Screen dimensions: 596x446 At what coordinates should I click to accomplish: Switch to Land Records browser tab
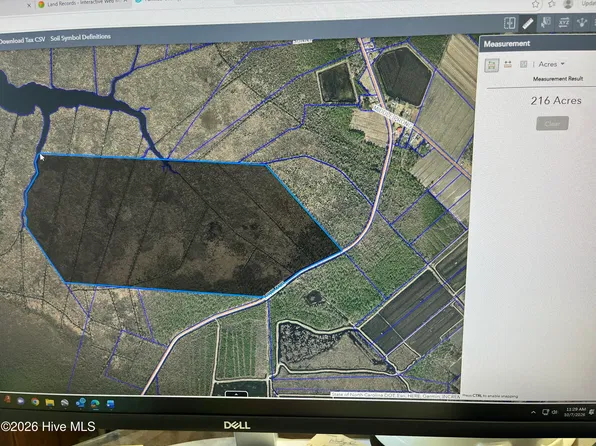pos(83,4)
